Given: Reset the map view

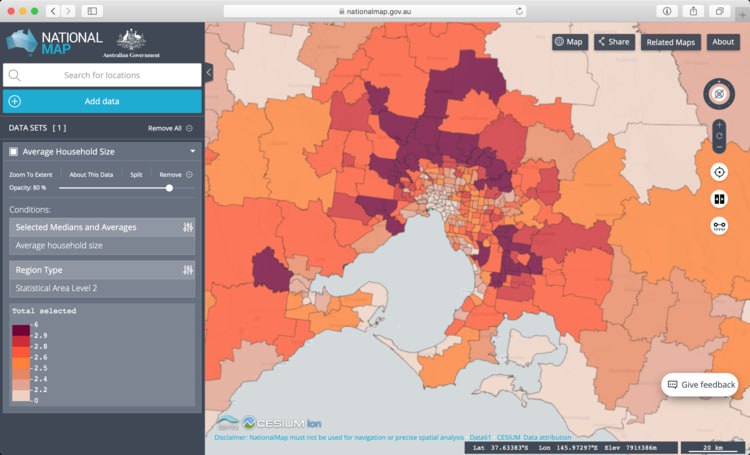Looking at the screenshot, I should [719, 136].
